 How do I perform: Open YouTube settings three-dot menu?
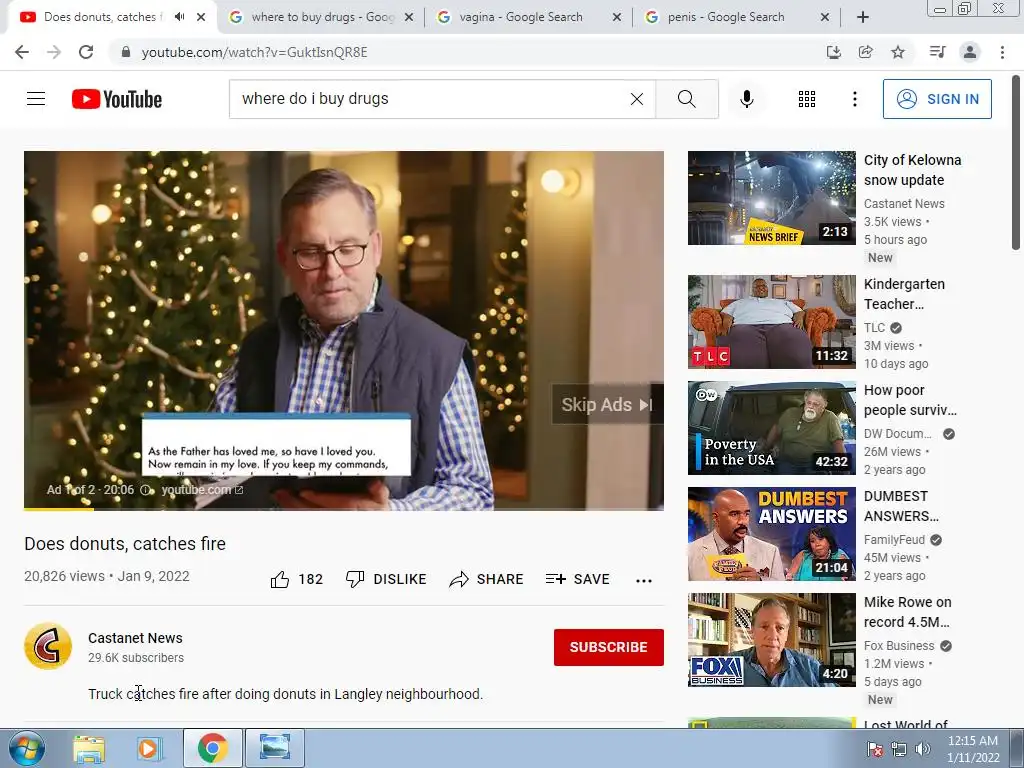point(854,99)
